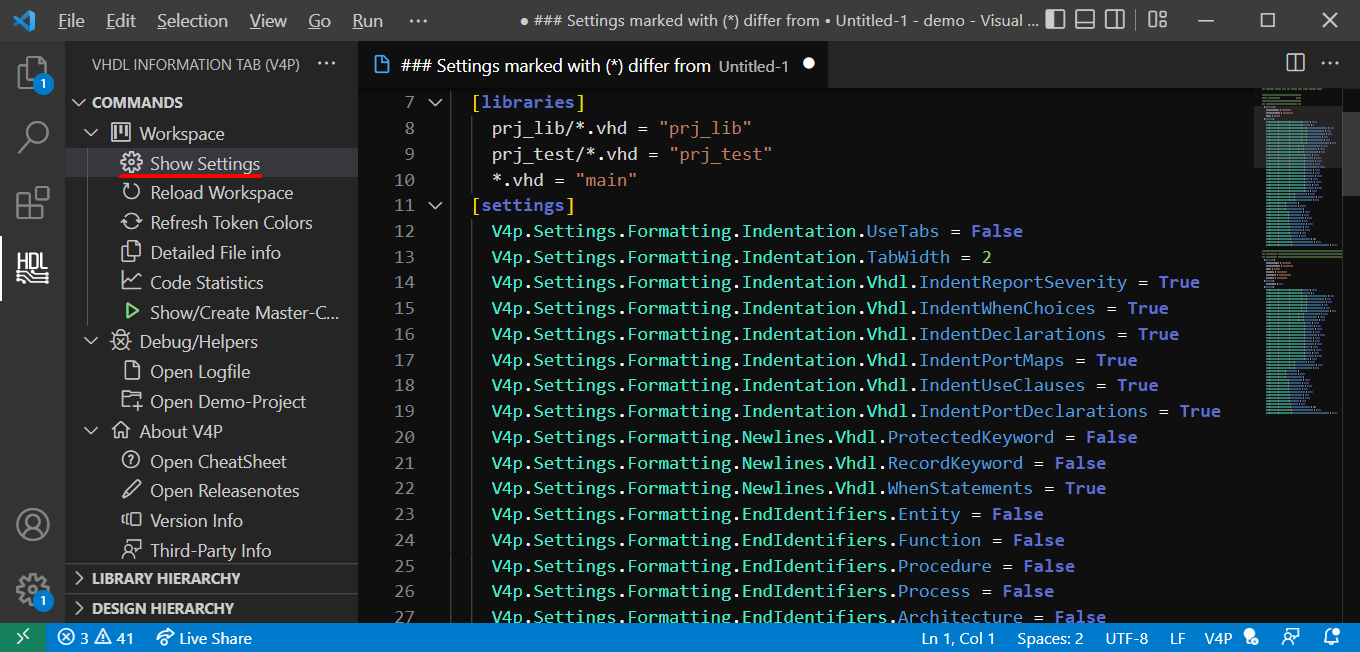The height and width of the screenshot is (652, 1360).
Task: Click the Open Demo-Project folder icon
Action: (131, 401)
